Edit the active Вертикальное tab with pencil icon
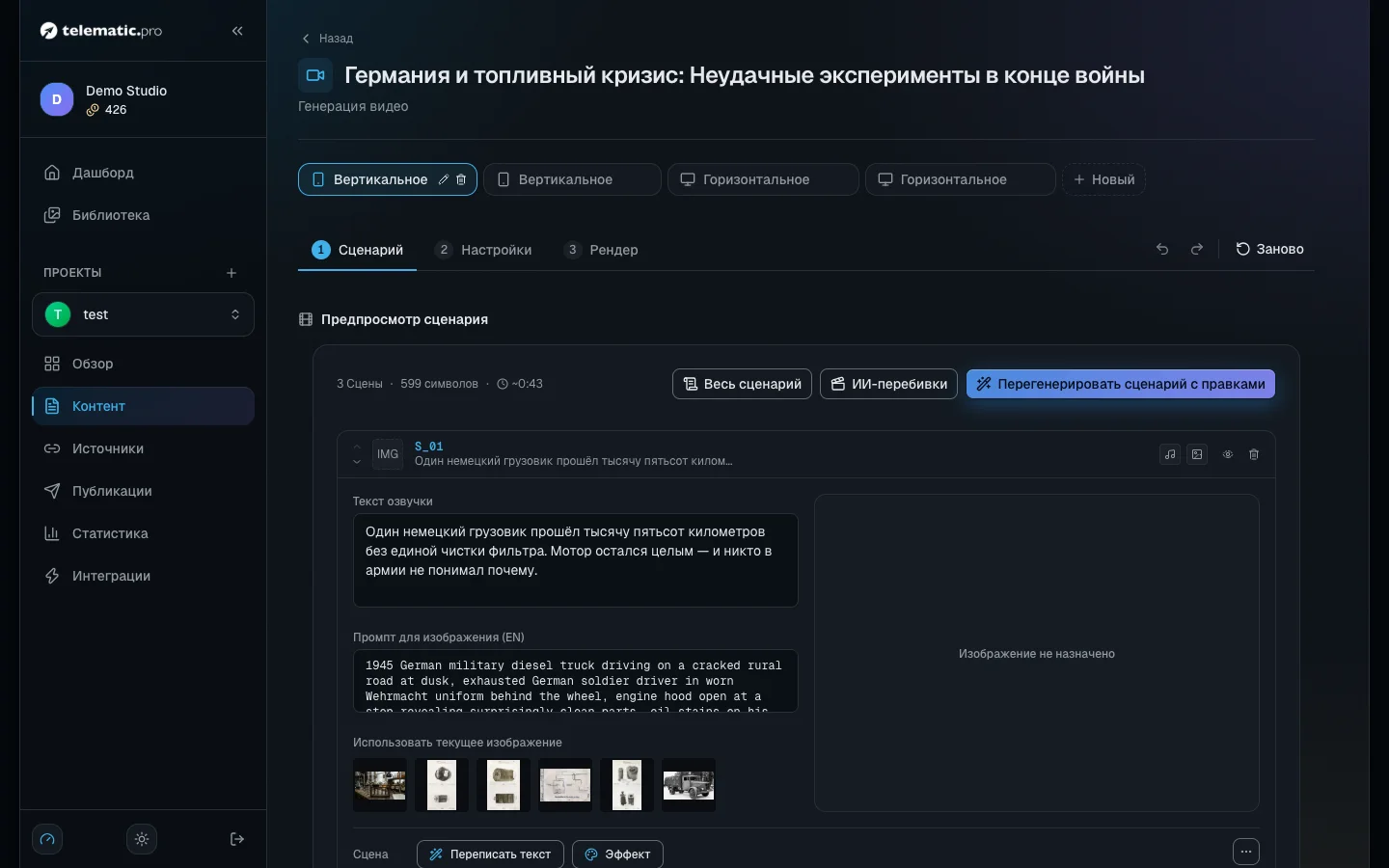The image size is (1389, 868). (x=444, y=179)
